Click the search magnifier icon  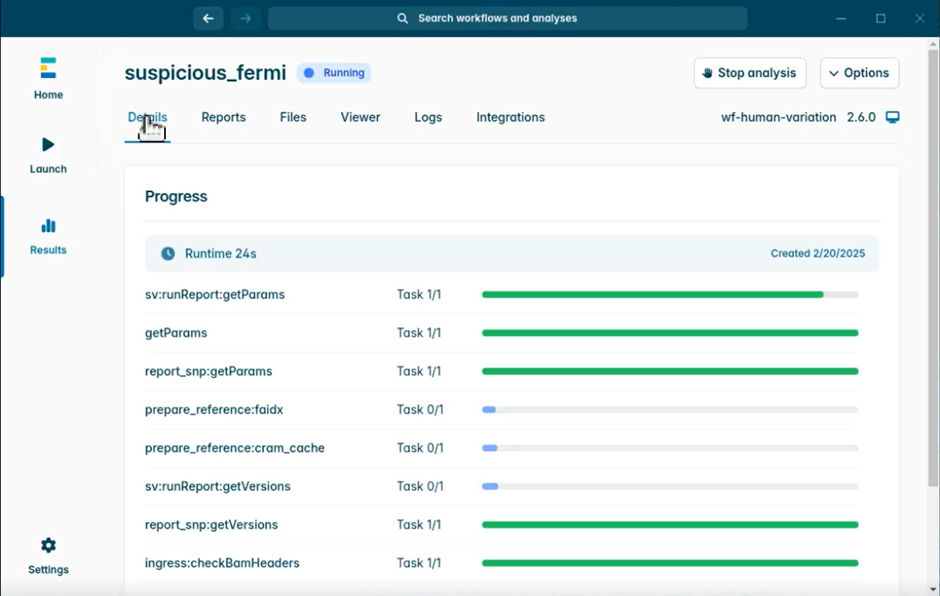tap(402, 19)
